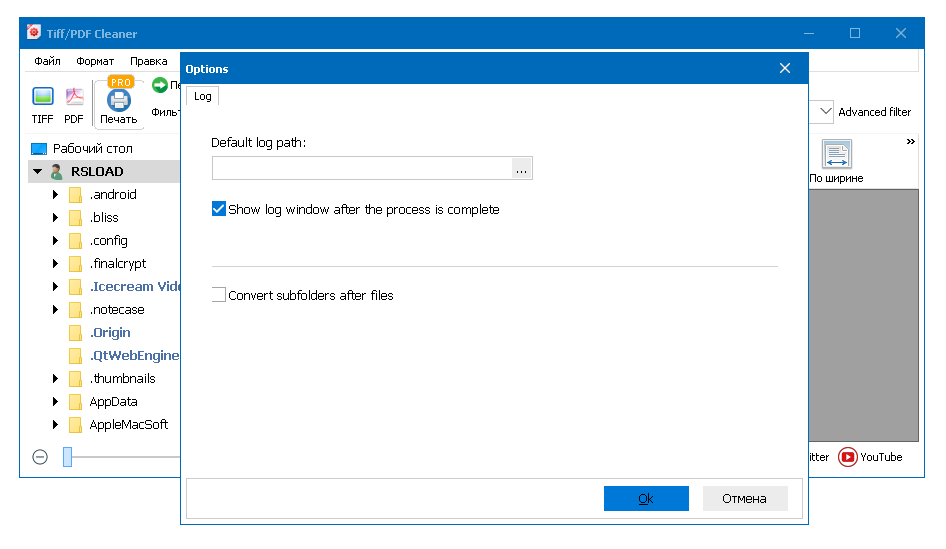The width and height of the screenshot is (946, 549).
Task: Disable Show log window after process
Action: [x=219, y=210]
